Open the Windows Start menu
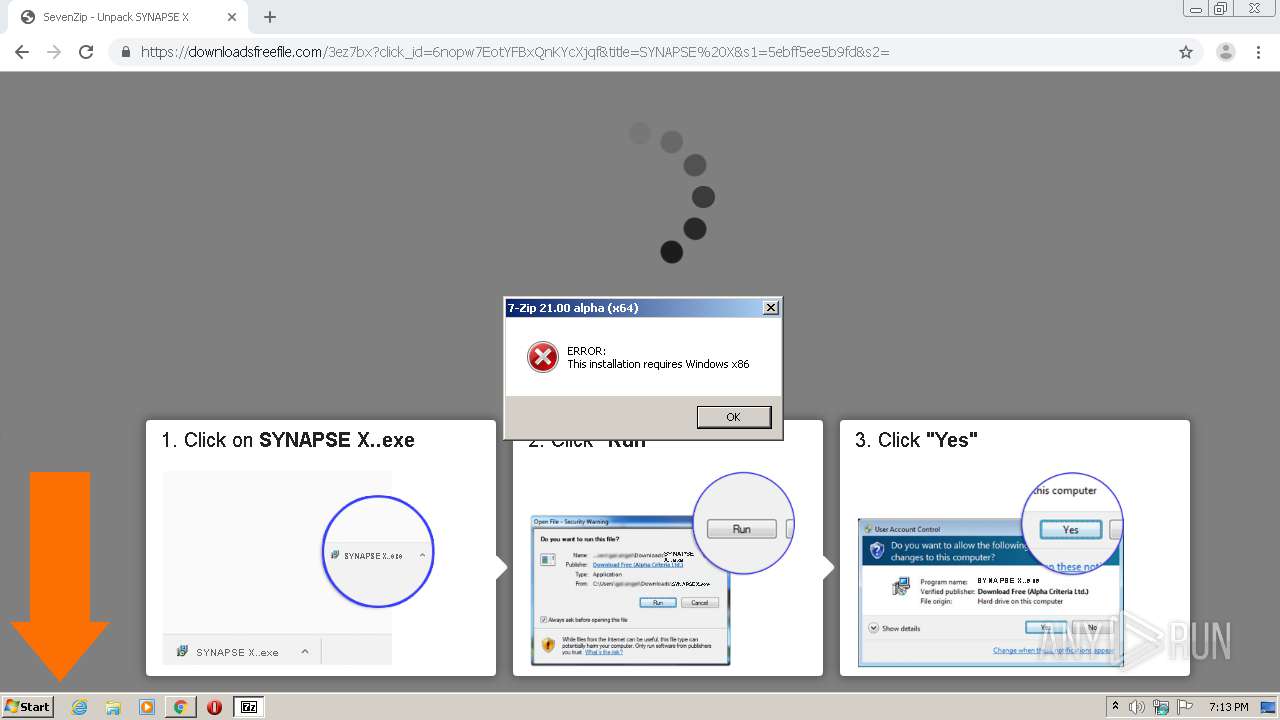Viewport: 1280px width, 720px height. click(x=28, y=707)
